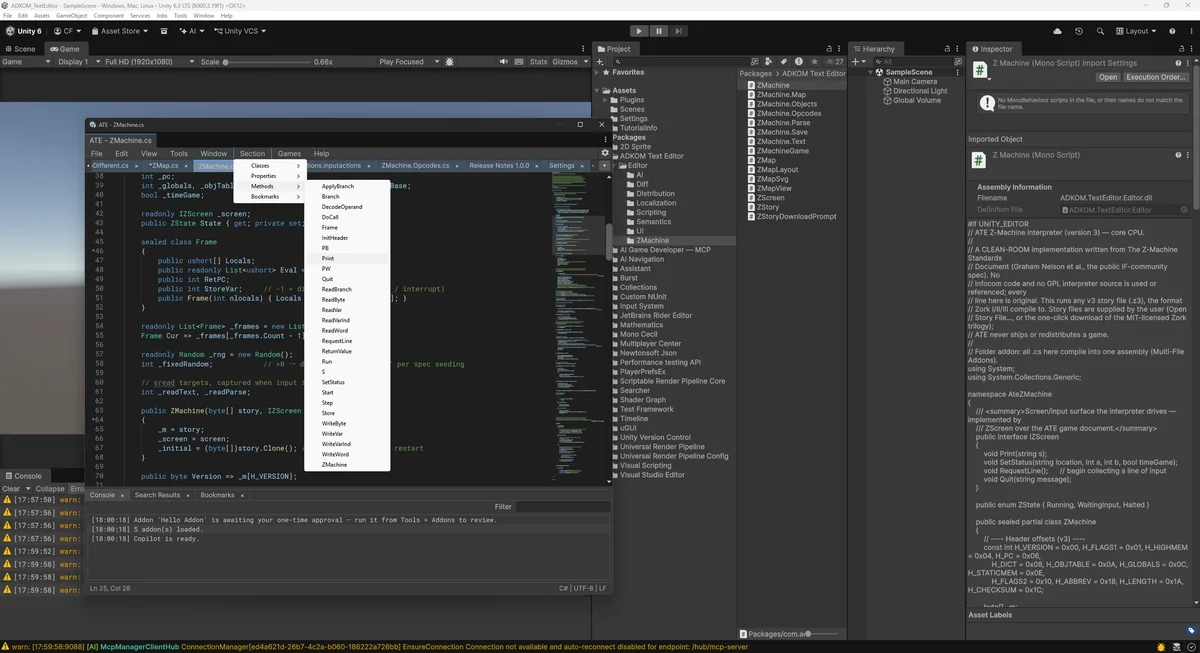Image resolution: width=1200 pixels, height=653 pixels.
Task: Select the ZStoryDownloadPrompt script
Action: click(796, 217)
